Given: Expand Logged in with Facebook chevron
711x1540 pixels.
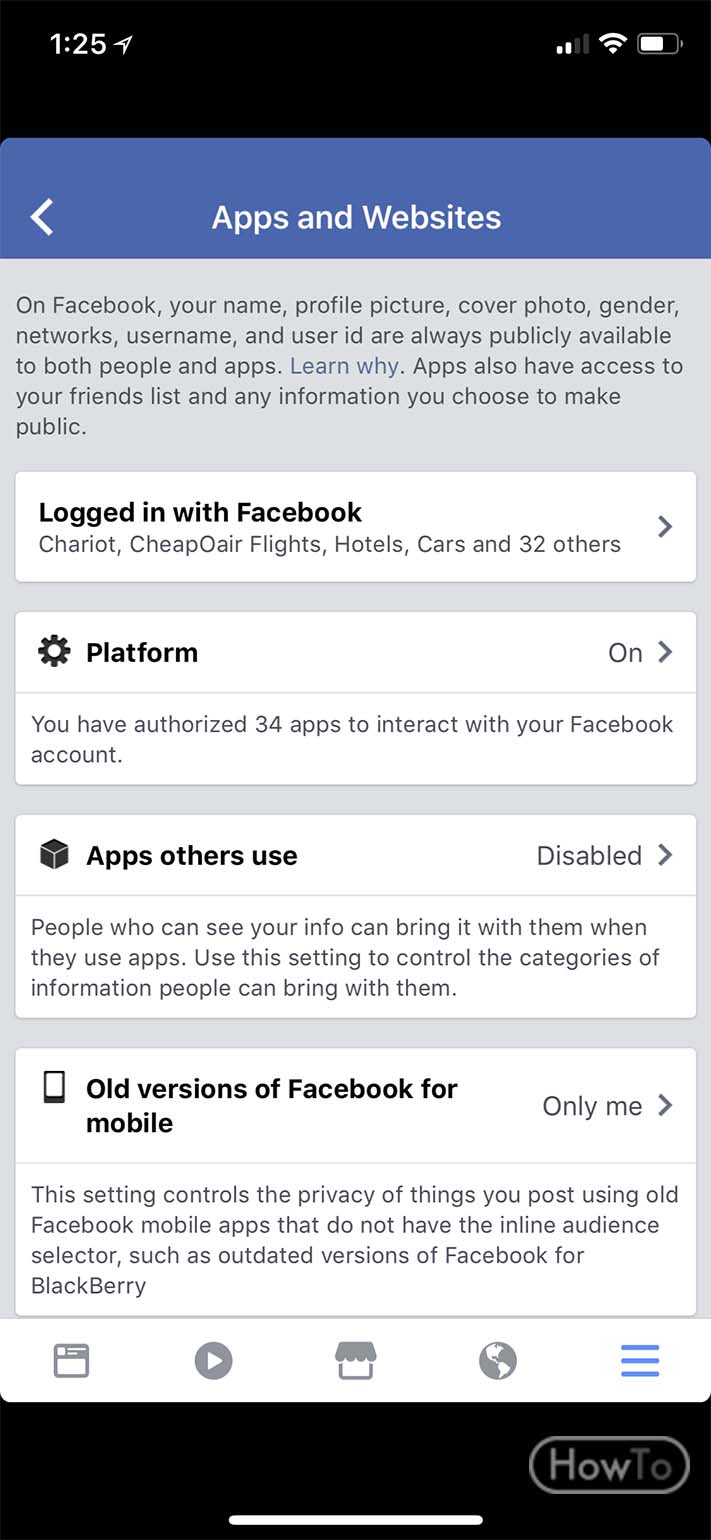Looking at the screenshot, I should pyautogui.click(x=665, y=527).
